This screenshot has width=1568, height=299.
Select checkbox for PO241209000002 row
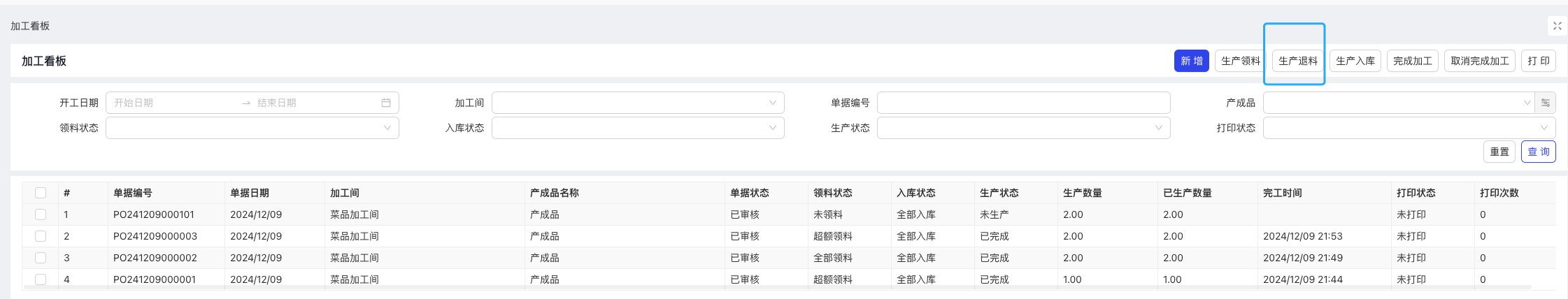[41, 258]
